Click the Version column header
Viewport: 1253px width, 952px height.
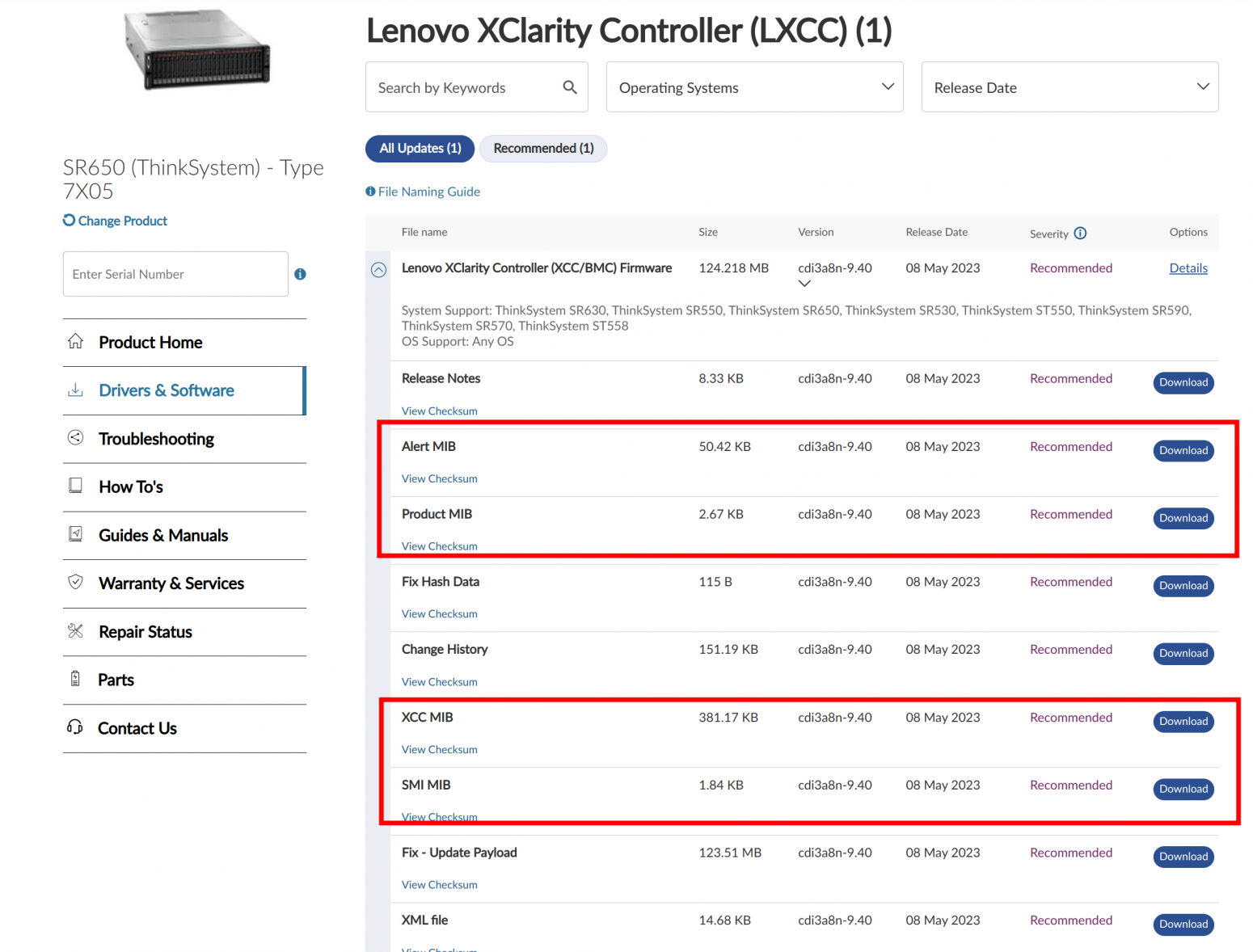point(816,232)
